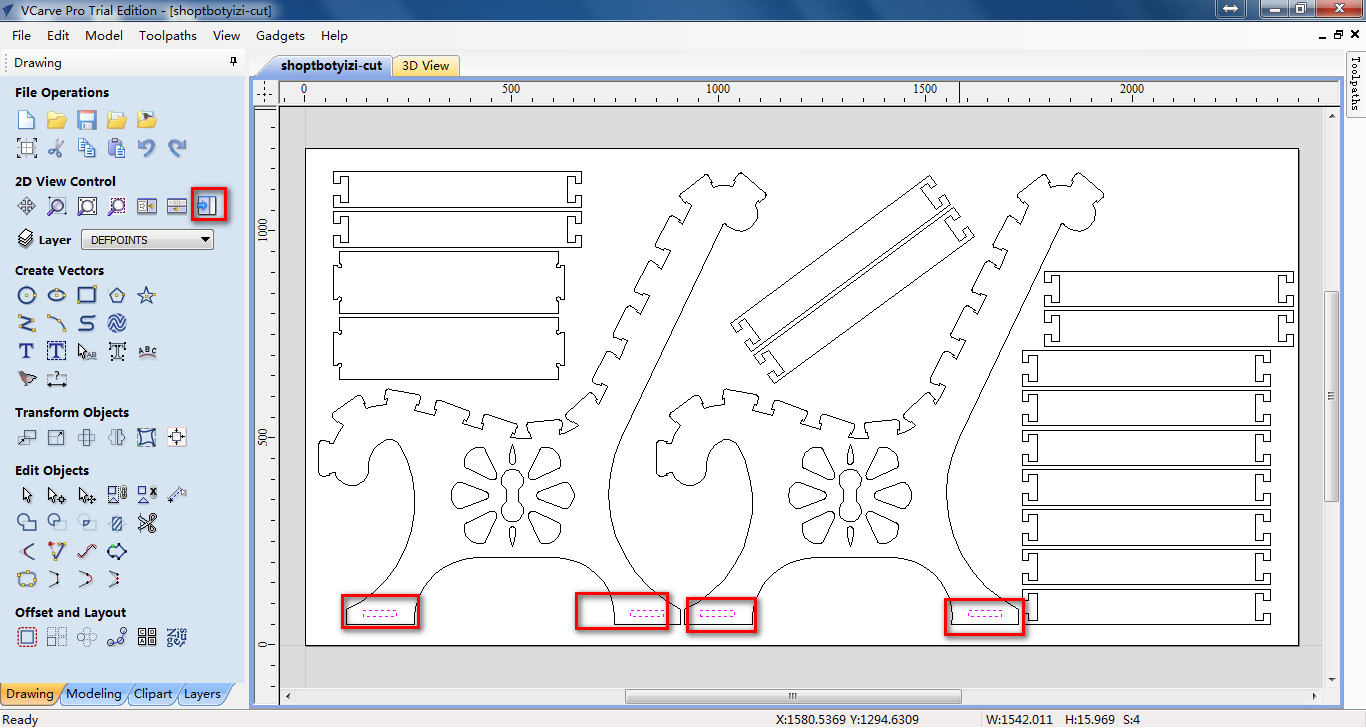Select the Draw Arc tool
Viewport: 1366px width, 728px height.
57,323
